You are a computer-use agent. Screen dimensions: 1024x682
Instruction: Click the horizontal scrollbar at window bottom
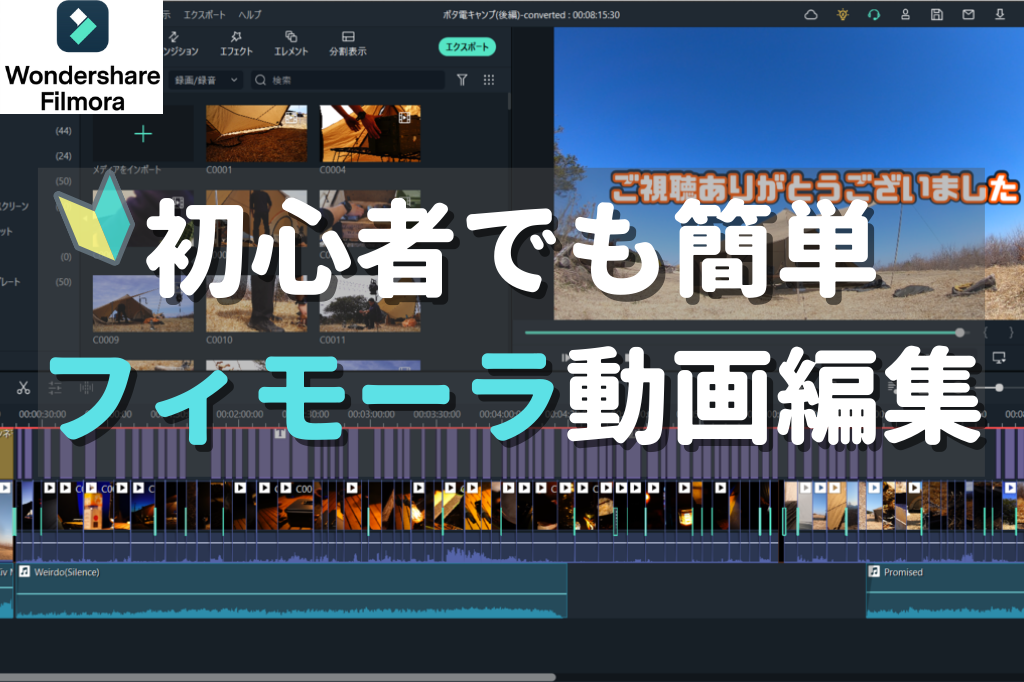(x=278, y=677)
